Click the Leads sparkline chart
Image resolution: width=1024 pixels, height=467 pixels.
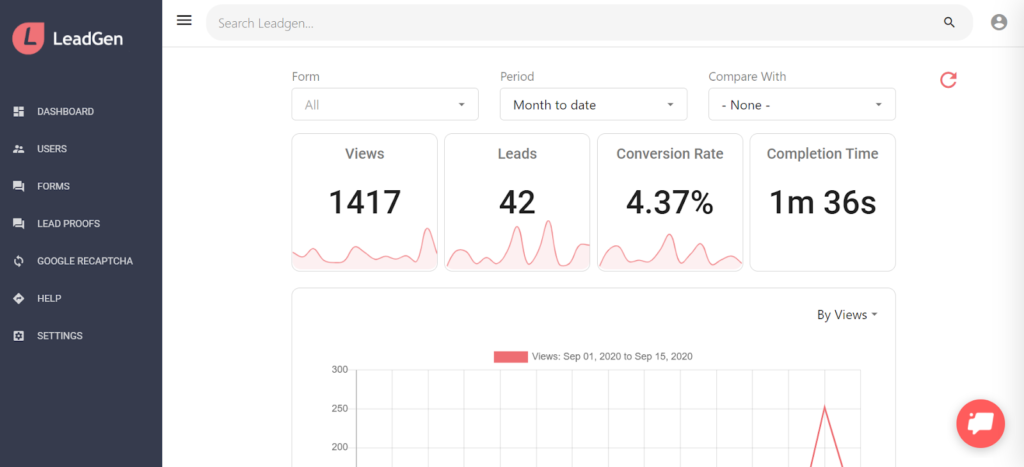click(x=517, y=244)
